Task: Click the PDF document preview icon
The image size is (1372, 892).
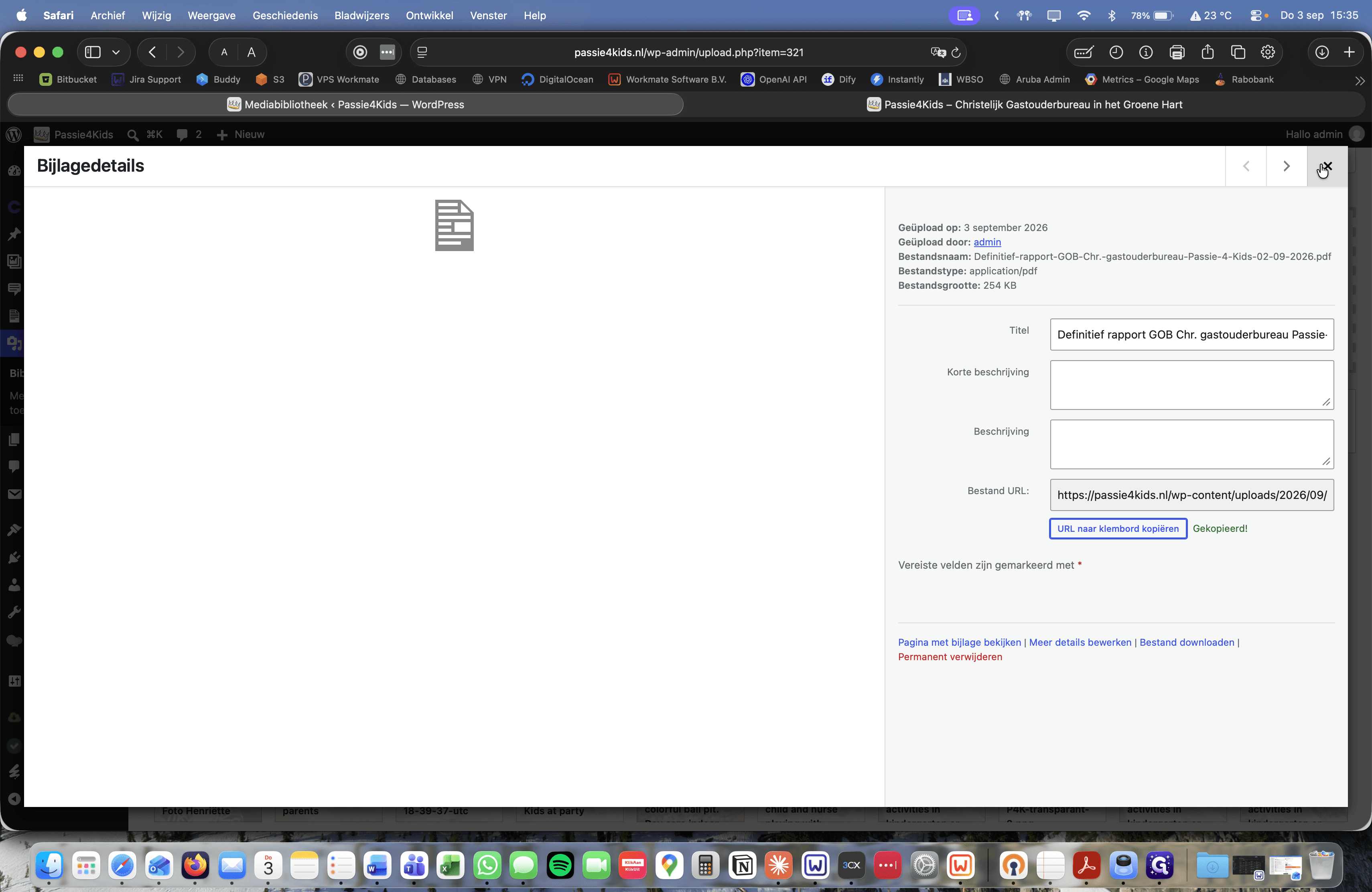Action: click(454, 225)
